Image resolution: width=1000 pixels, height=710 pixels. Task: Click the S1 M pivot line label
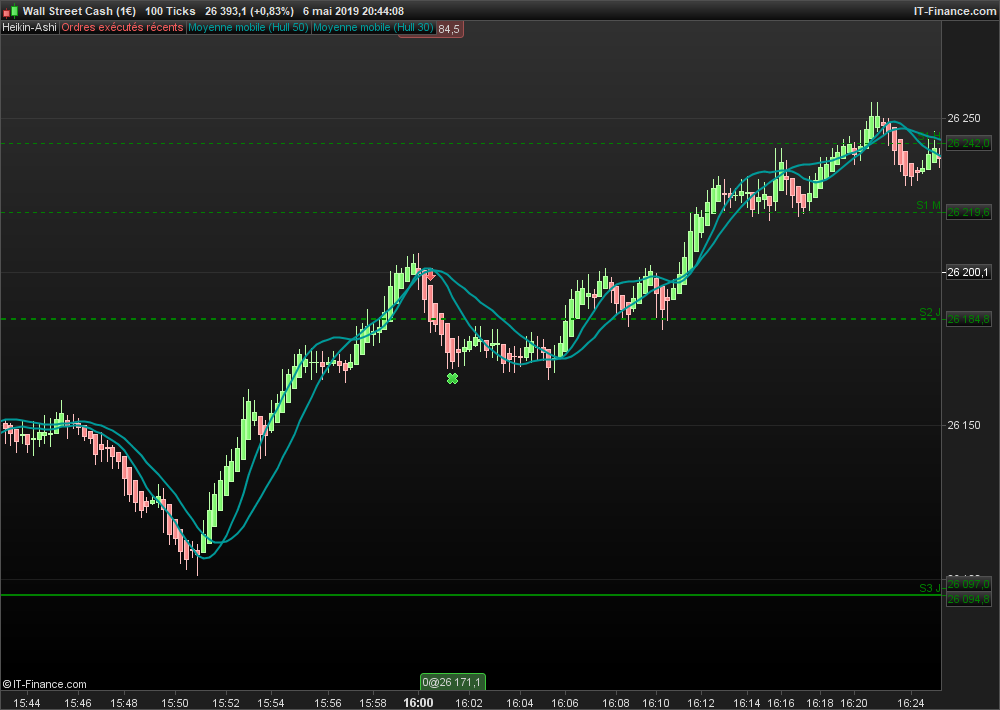[x=928, y=205]
